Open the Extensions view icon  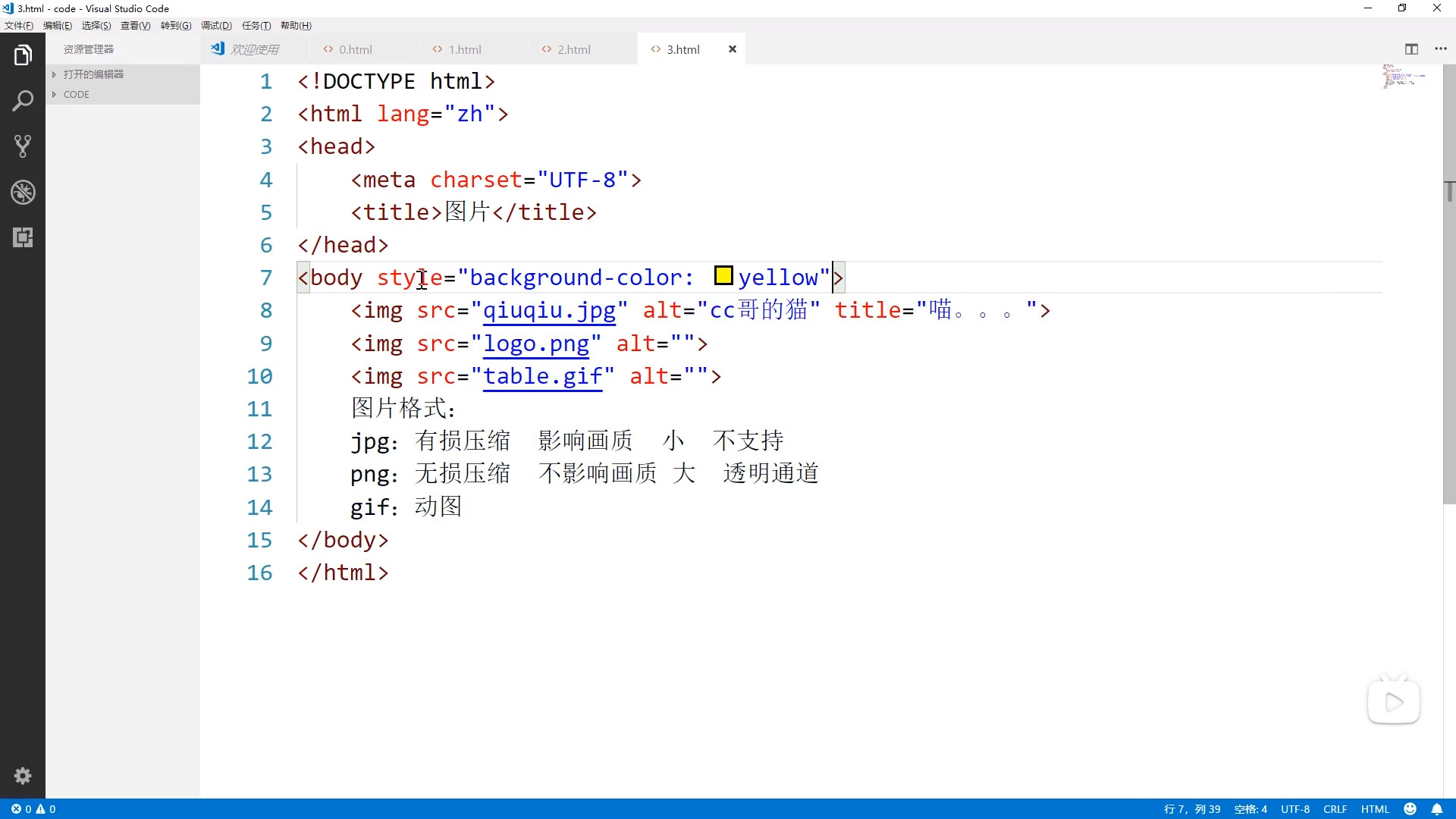(x=23, y=237)
